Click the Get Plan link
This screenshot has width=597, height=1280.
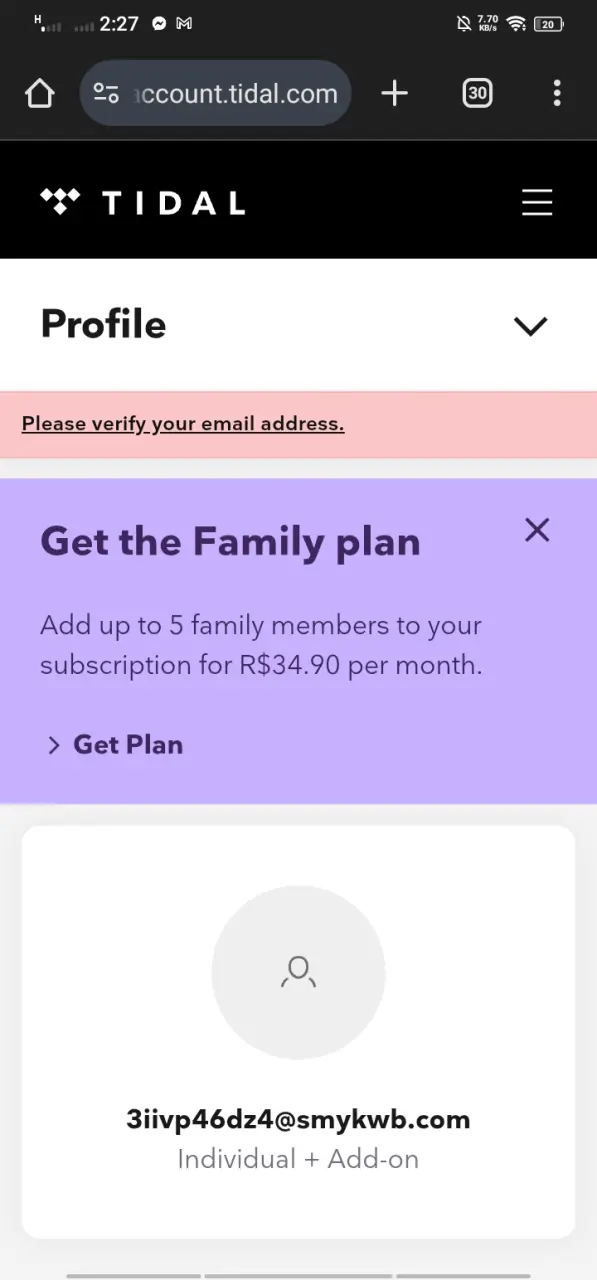click(x=128, y=745)
